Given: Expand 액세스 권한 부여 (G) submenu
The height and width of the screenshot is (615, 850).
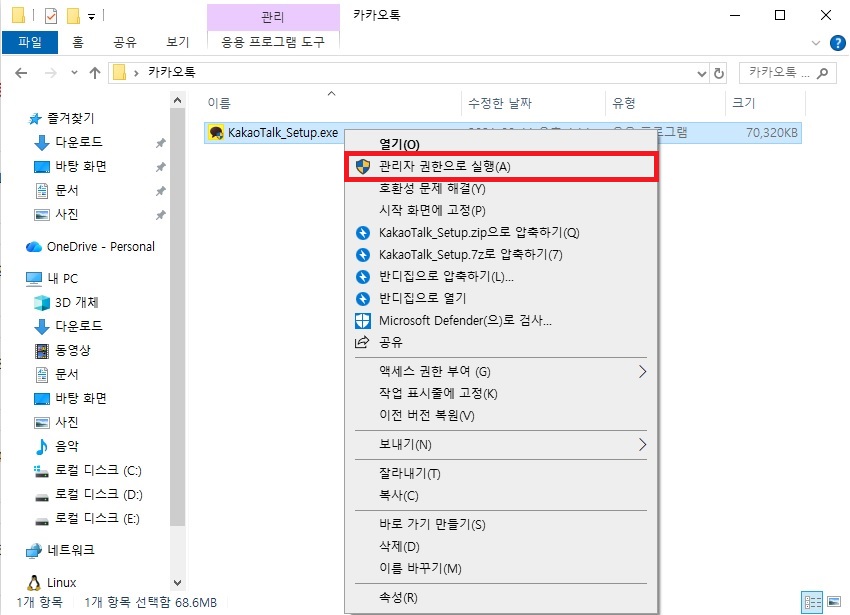Looking at the screenshot, I should (x=642, y=371).
